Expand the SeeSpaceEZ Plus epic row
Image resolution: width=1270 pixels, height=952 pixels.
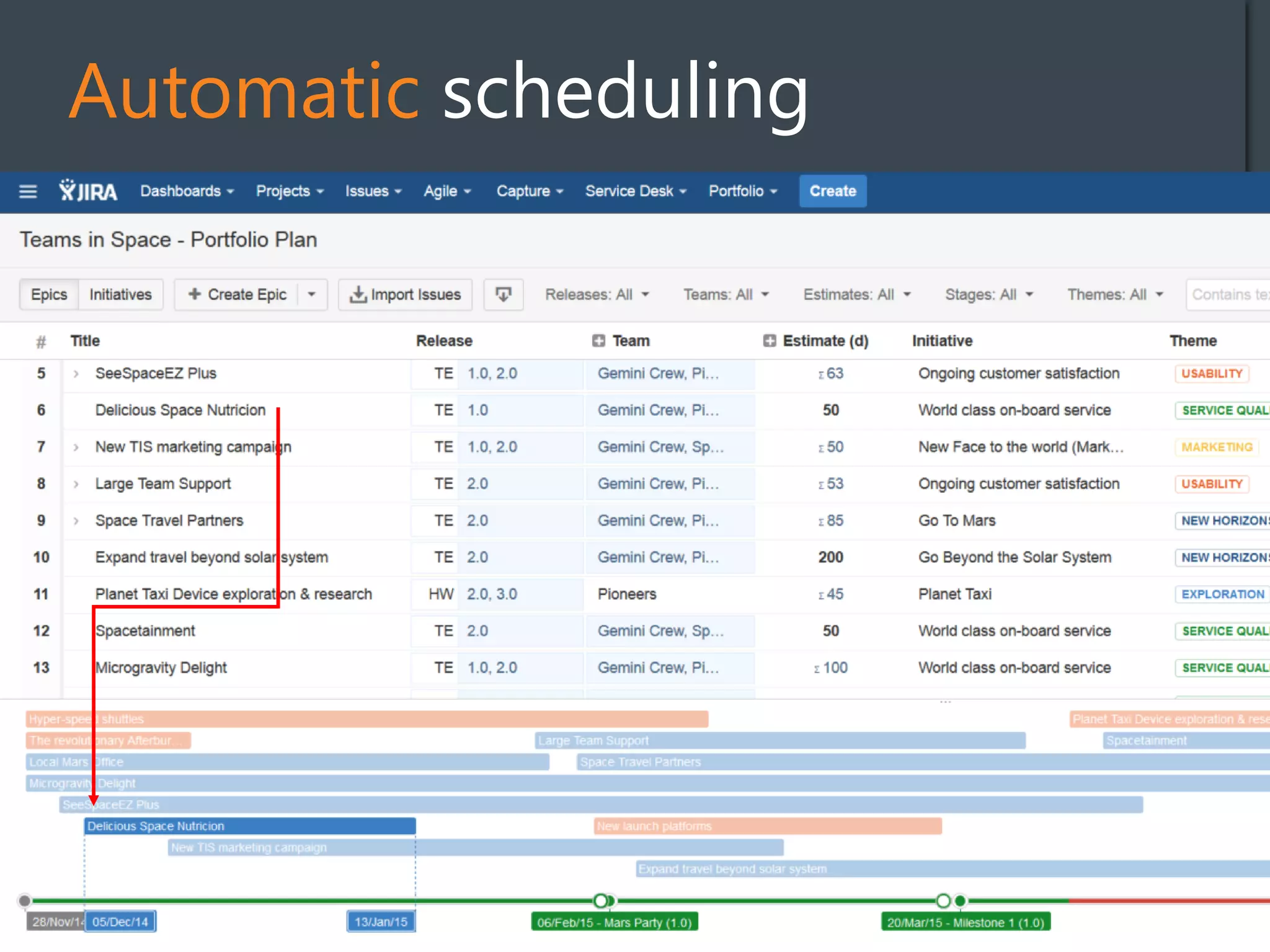click(x=76, y=374)
